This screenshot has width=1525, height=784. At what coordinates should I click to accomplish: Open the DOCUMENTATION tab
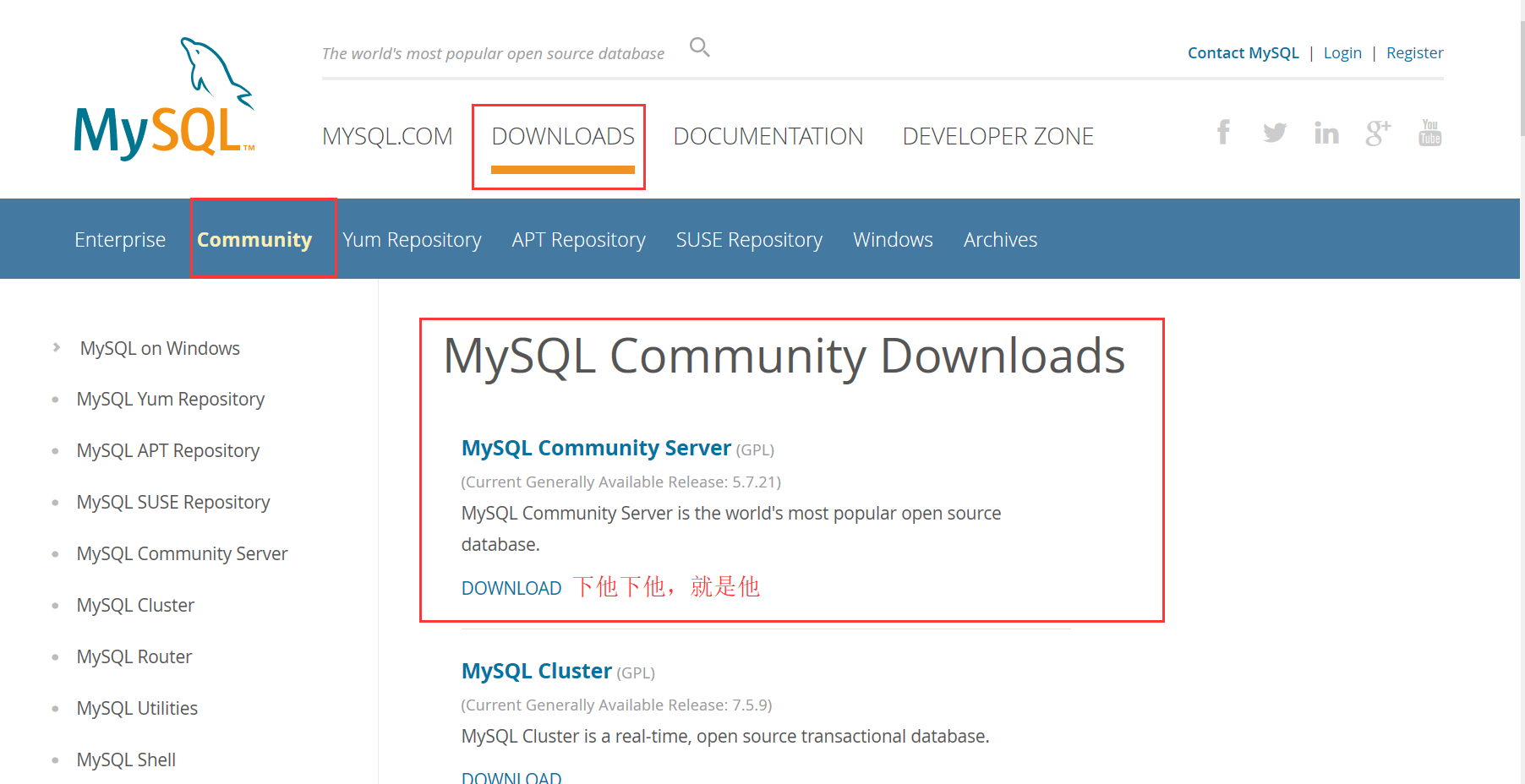[768, 136]
